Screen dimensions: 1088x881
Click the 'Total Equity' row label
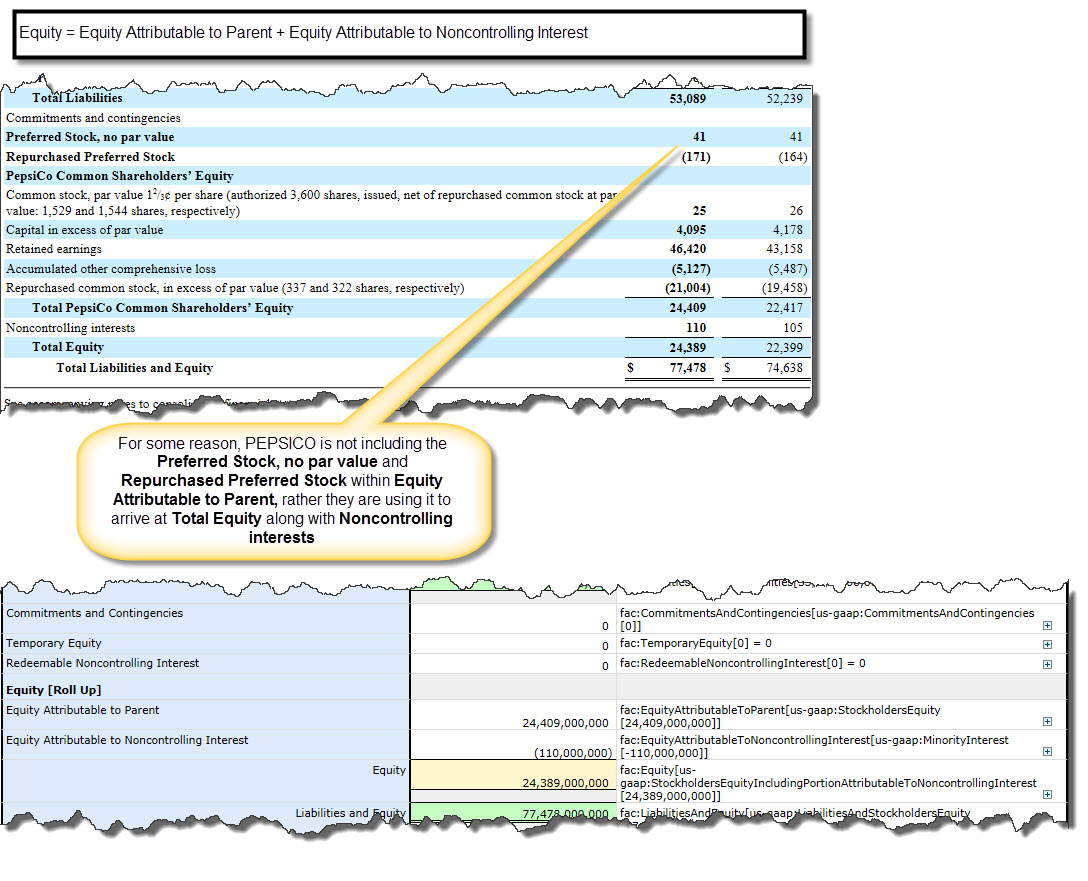68,347
